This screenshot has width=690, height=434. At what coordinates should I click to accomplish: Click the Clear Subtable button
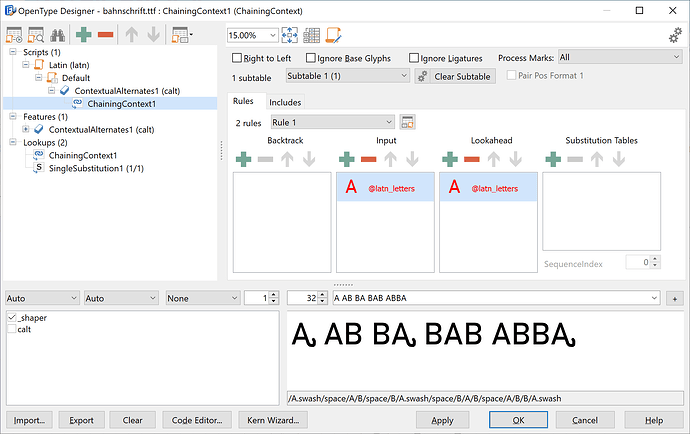coord(455,76)
